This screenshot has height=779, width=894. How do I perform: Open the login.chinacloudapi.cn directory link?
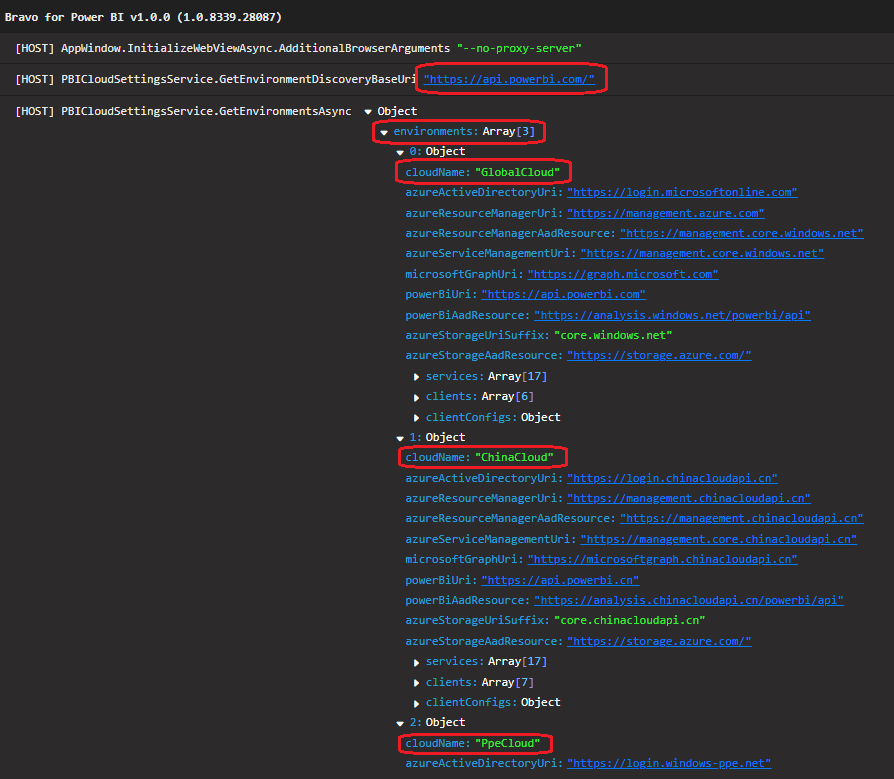click(671, 478)
